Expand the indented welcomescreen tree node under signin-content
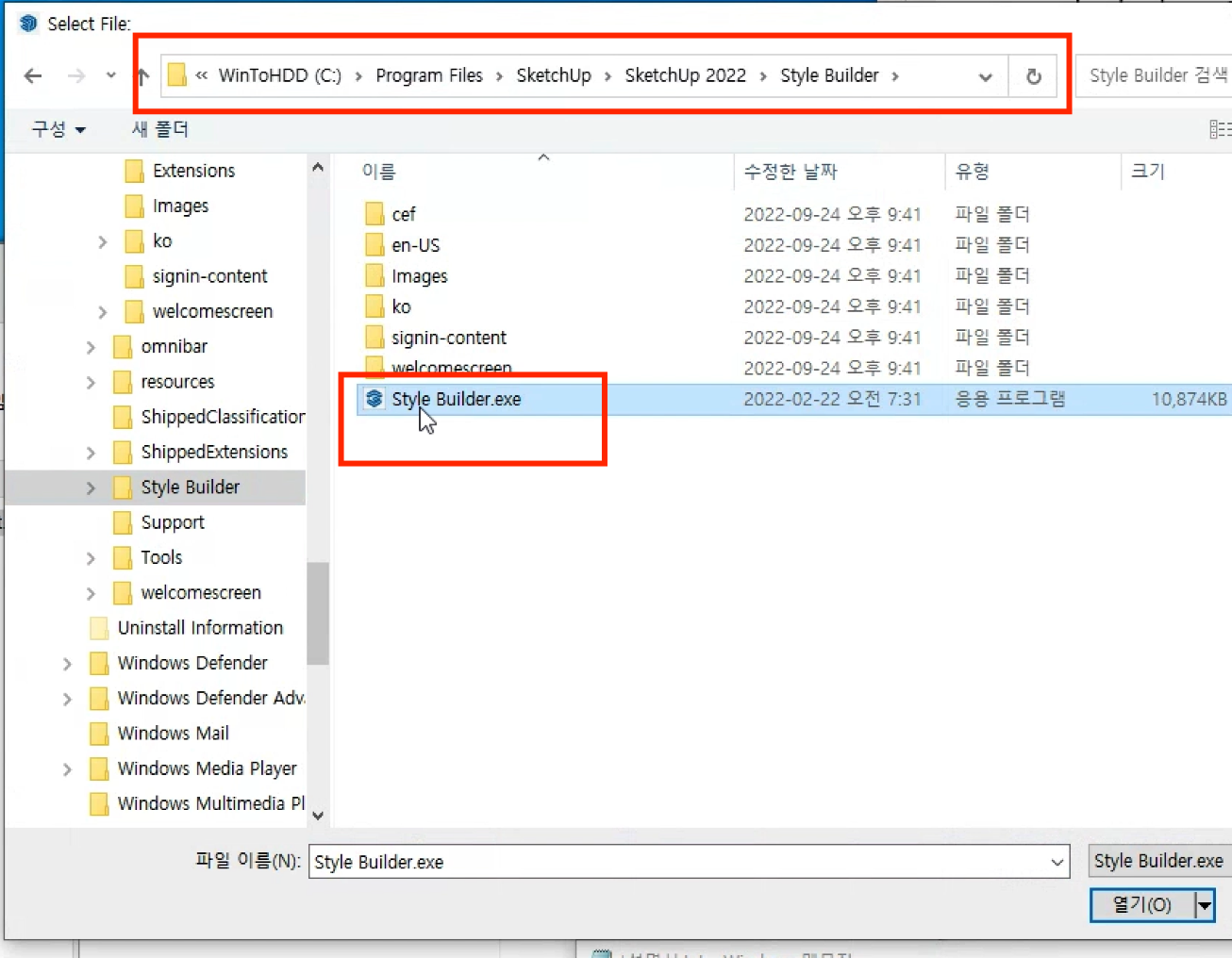 coord(102,312)
